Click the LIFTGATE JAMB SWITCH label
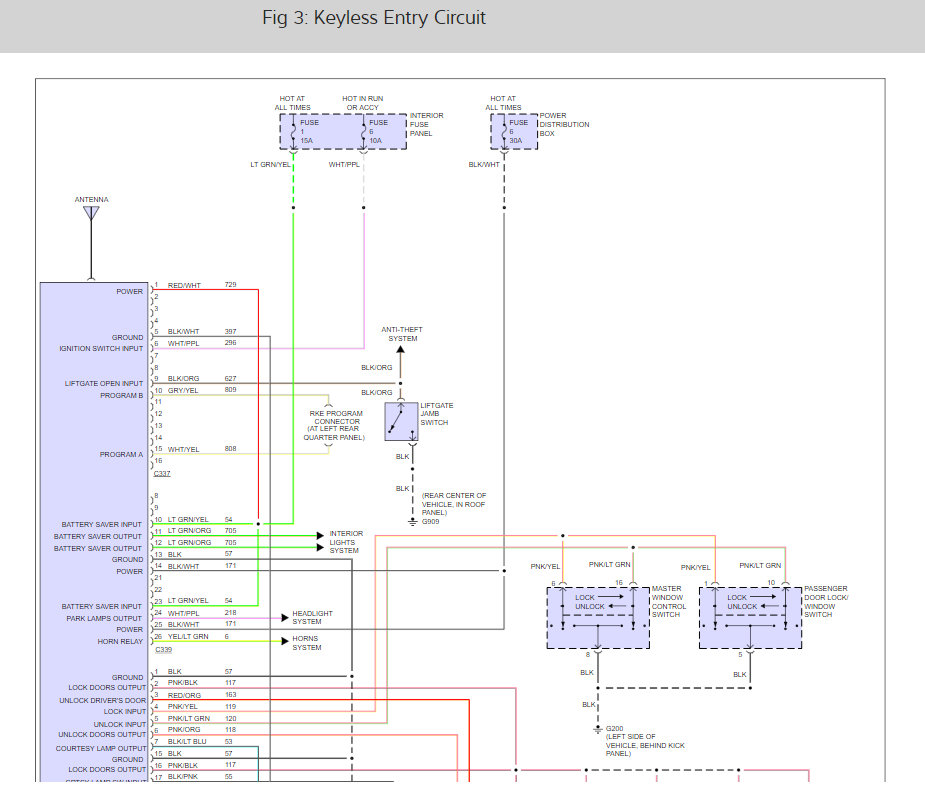Image resolution: width=925 pixels, height=792 pixels. 437,414
